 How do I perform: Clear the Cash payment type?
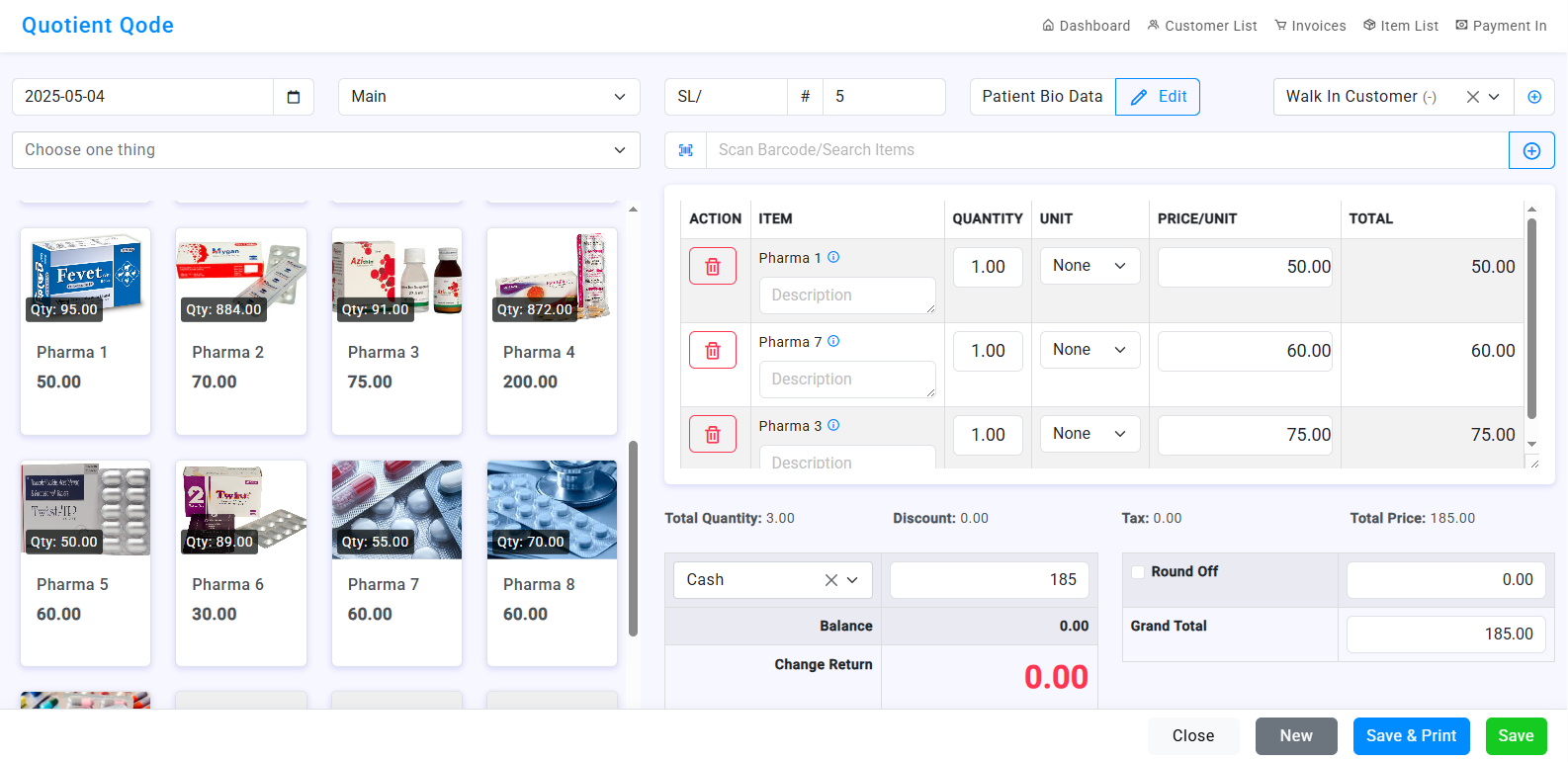pos(830,580)
